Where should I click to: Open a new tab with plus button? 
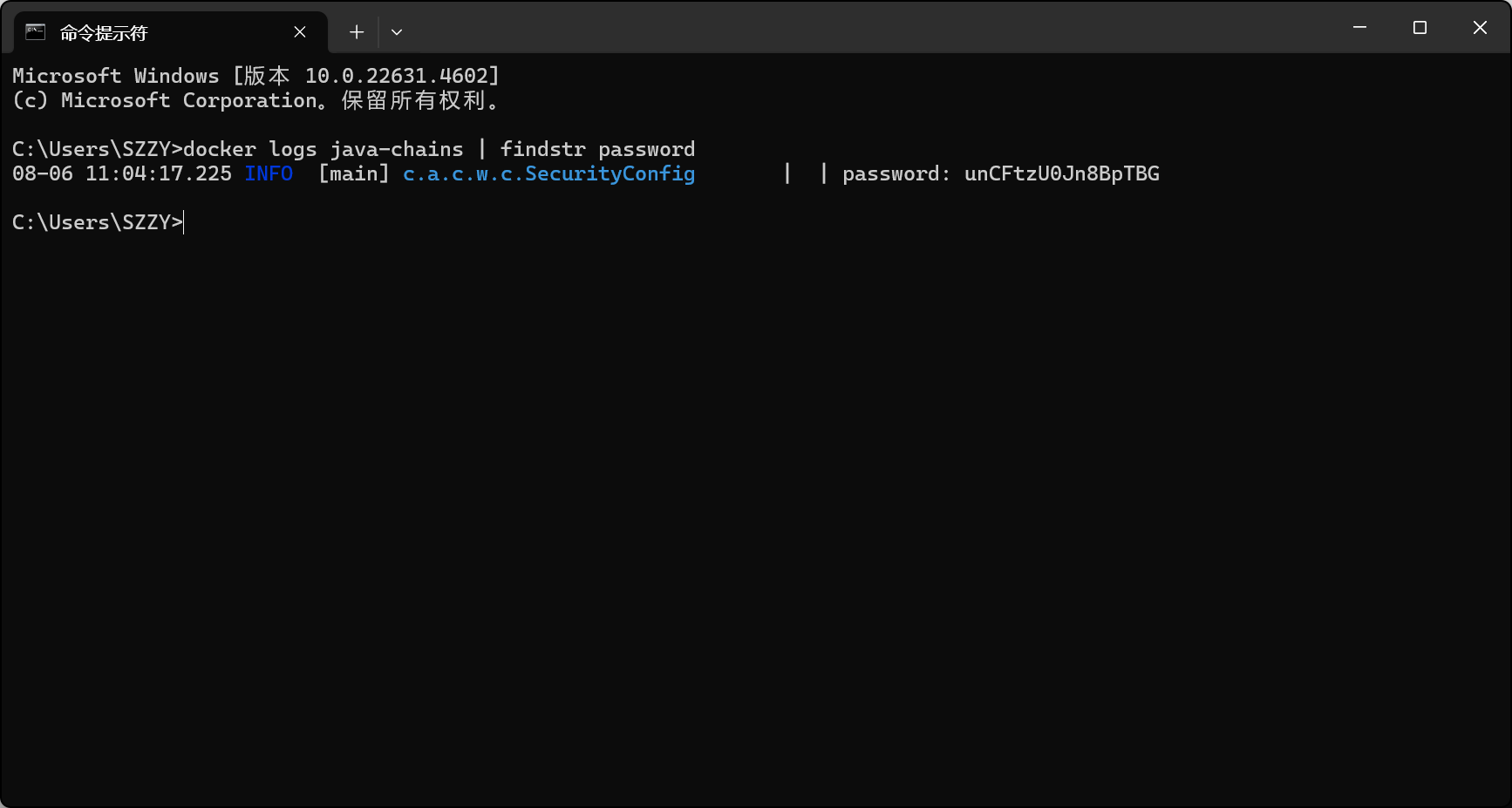357,32
